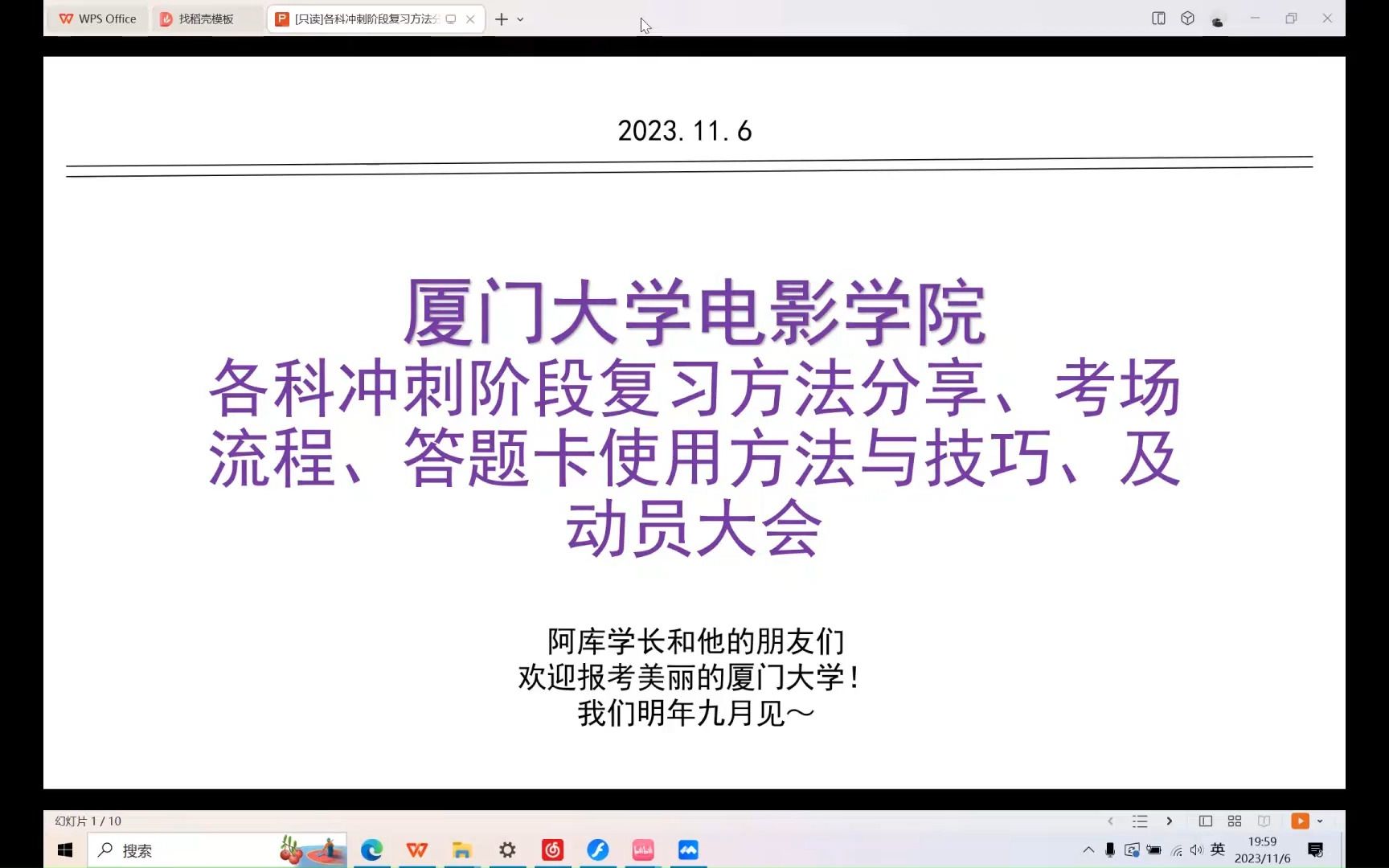This screenshot has width=1389, height=868.
Task: Expand hidden icons in the system tray
Action: click(1088, 850)
